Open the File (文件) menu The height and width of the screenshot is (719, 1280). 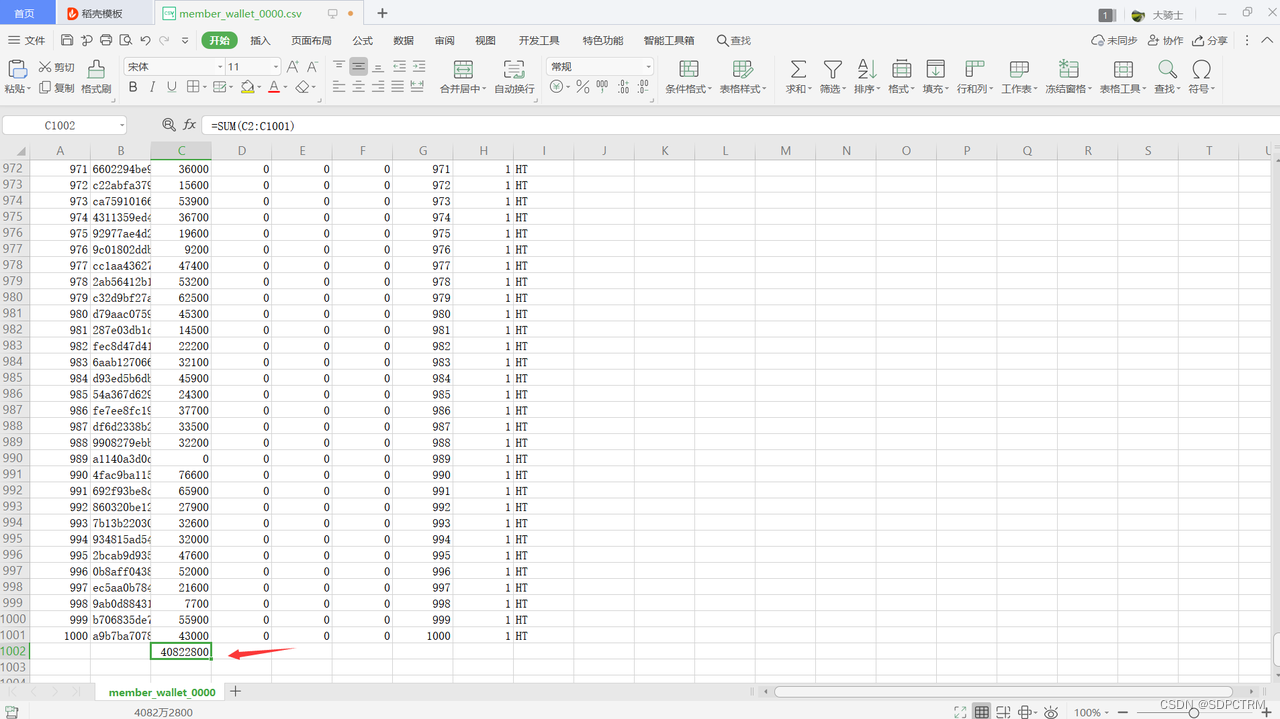[x=27, y=40]
